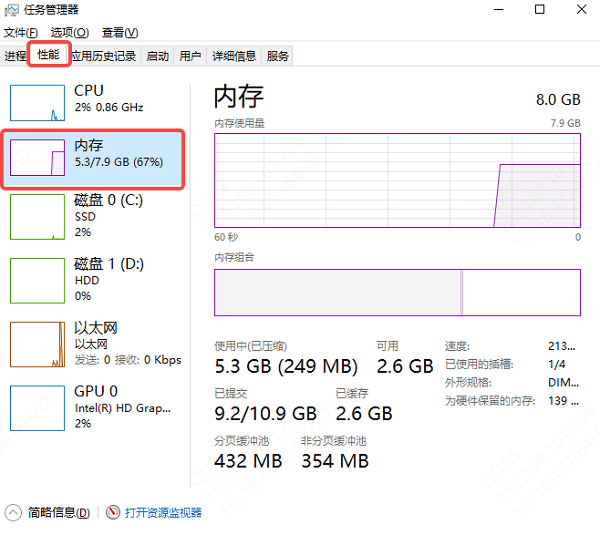Open the 选项(O) menu

click(69, 33)
